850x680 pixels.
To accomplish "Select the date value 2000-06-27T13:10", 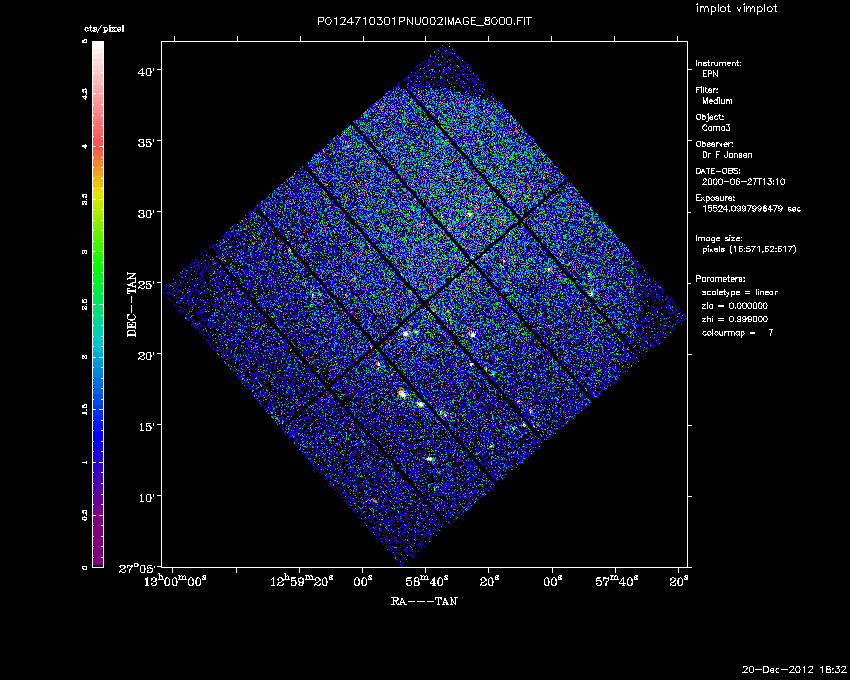I will 743,182.
